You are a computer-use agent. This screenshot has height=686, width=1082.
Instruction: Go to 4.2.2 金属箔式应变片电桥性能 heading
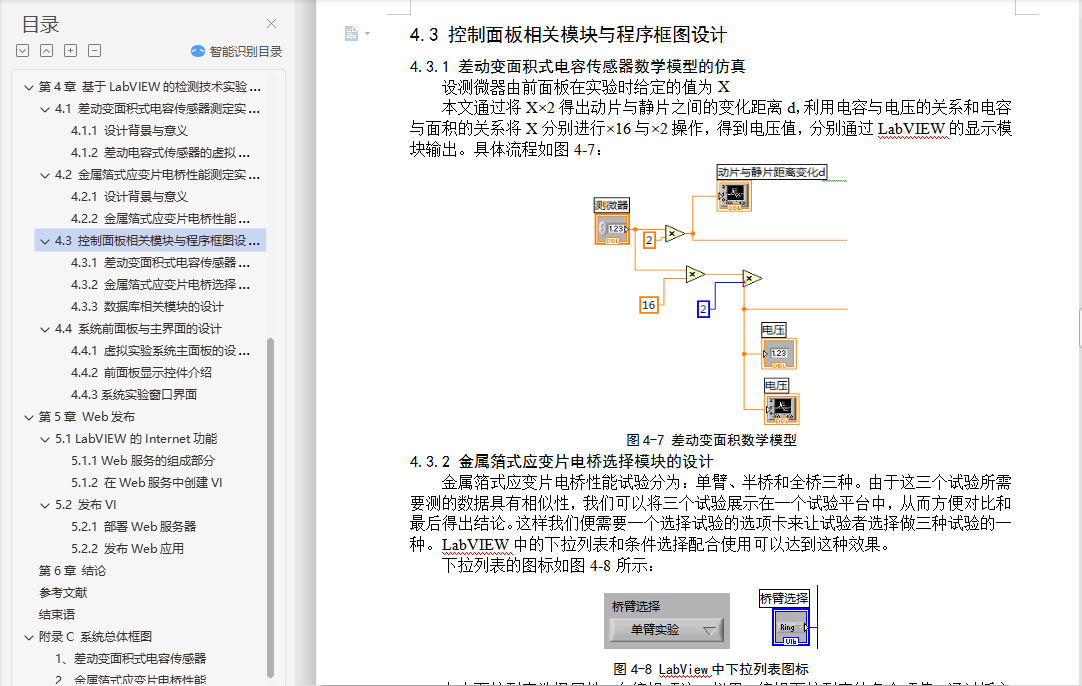160,219
